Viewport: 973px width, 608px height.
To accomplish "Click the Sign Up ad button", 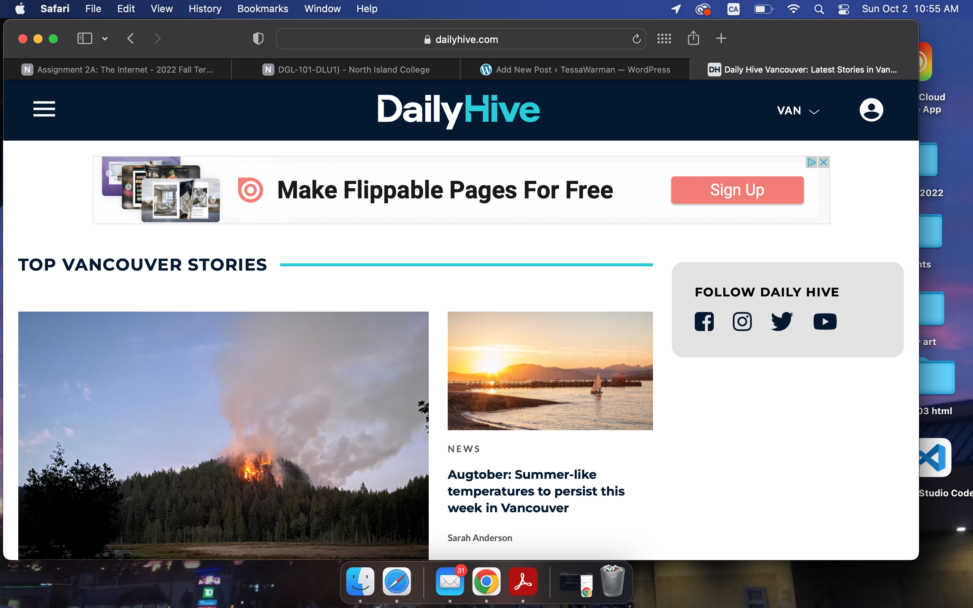I will pos(737,190).
